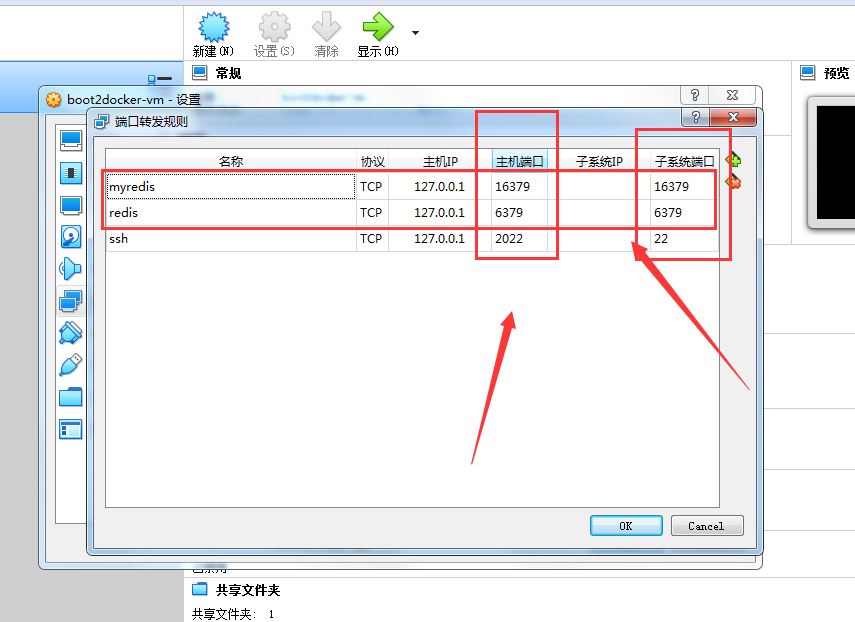This screenshot has width=855, height=622.
Task: Click host IP 127.0.0.1 in myredis row
Action: 439,186
